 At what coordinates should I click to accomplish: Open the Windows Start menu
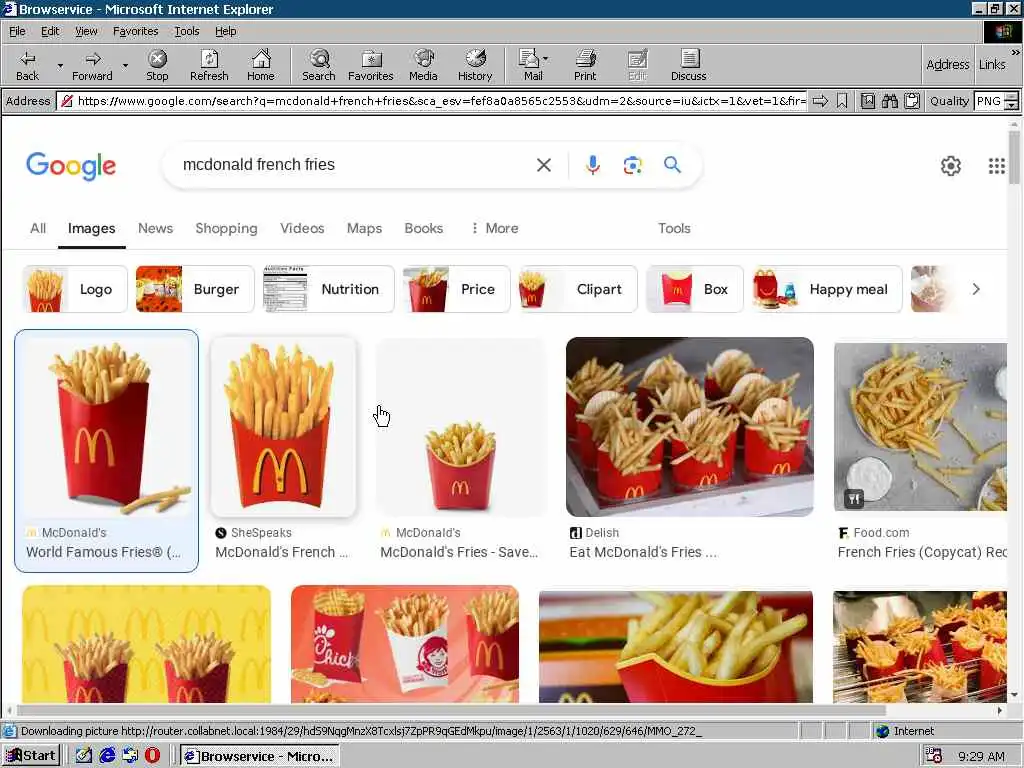tap(31, 756)
